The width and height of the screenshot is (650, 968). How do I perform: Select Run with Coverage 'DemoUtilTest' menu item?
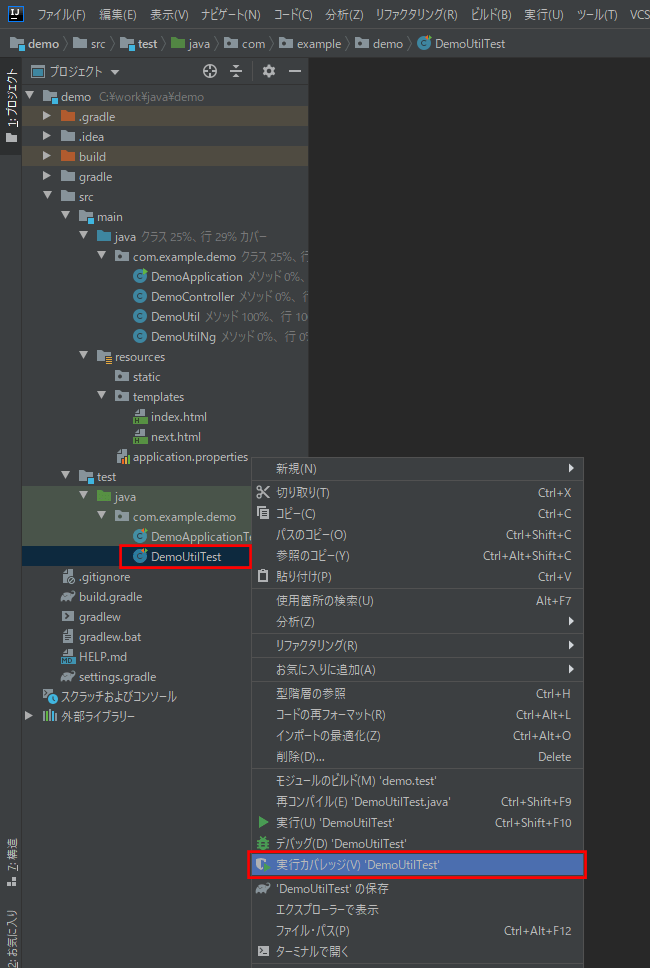point(357,865)
